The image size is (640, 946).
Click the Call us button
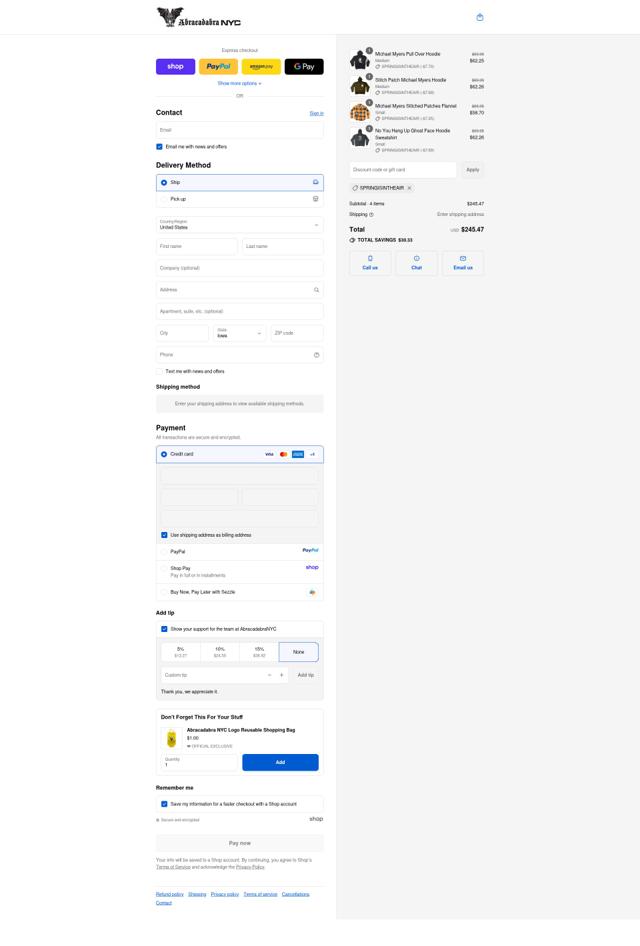370,263
